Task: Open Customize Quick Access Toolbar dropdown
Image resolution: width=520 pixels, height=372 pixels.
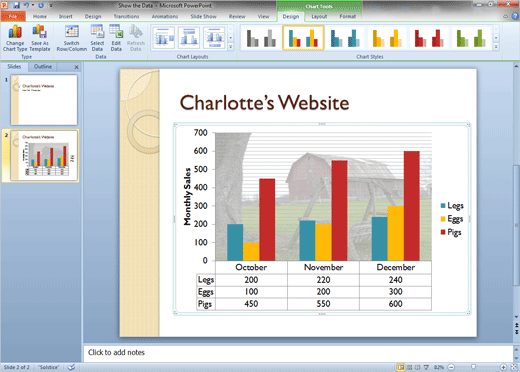Action: pos(51,5)
